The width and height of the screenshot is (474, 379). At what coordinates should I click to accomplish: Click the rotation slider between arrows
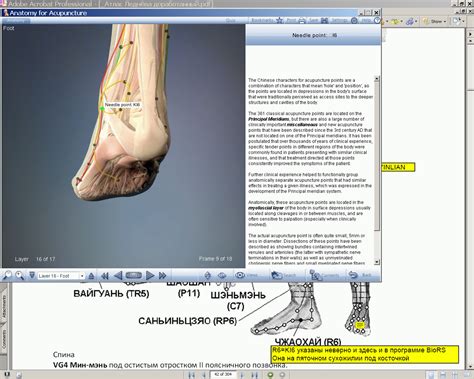pos(134,275)
